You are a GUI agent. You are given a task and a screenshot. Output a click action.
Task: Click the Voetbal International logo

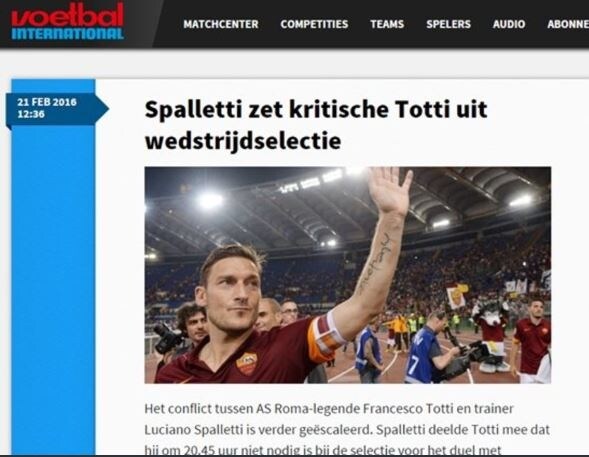pyautogui.click(x=67, y=21)
